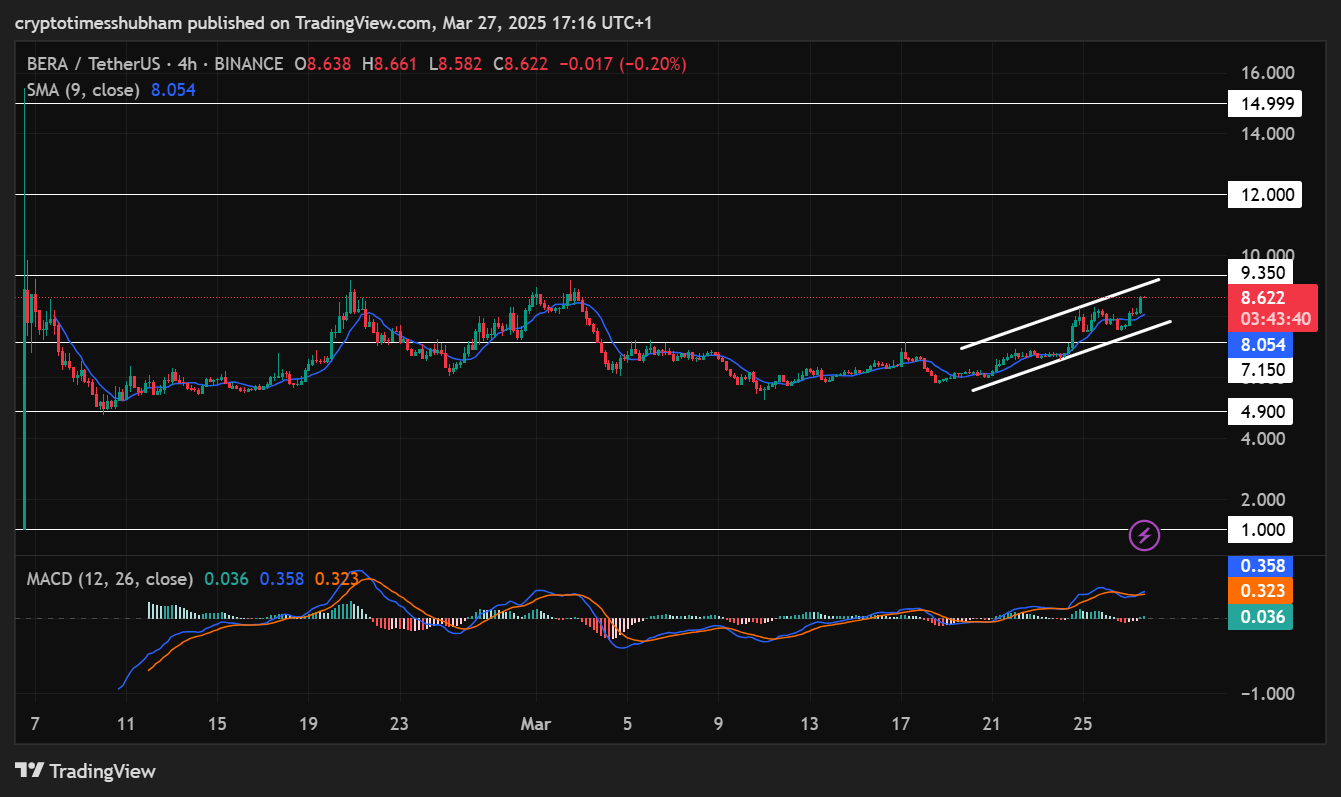Select the 1.000 price level label
The image size is (1341, 797).
click(x=1260, y=529)
